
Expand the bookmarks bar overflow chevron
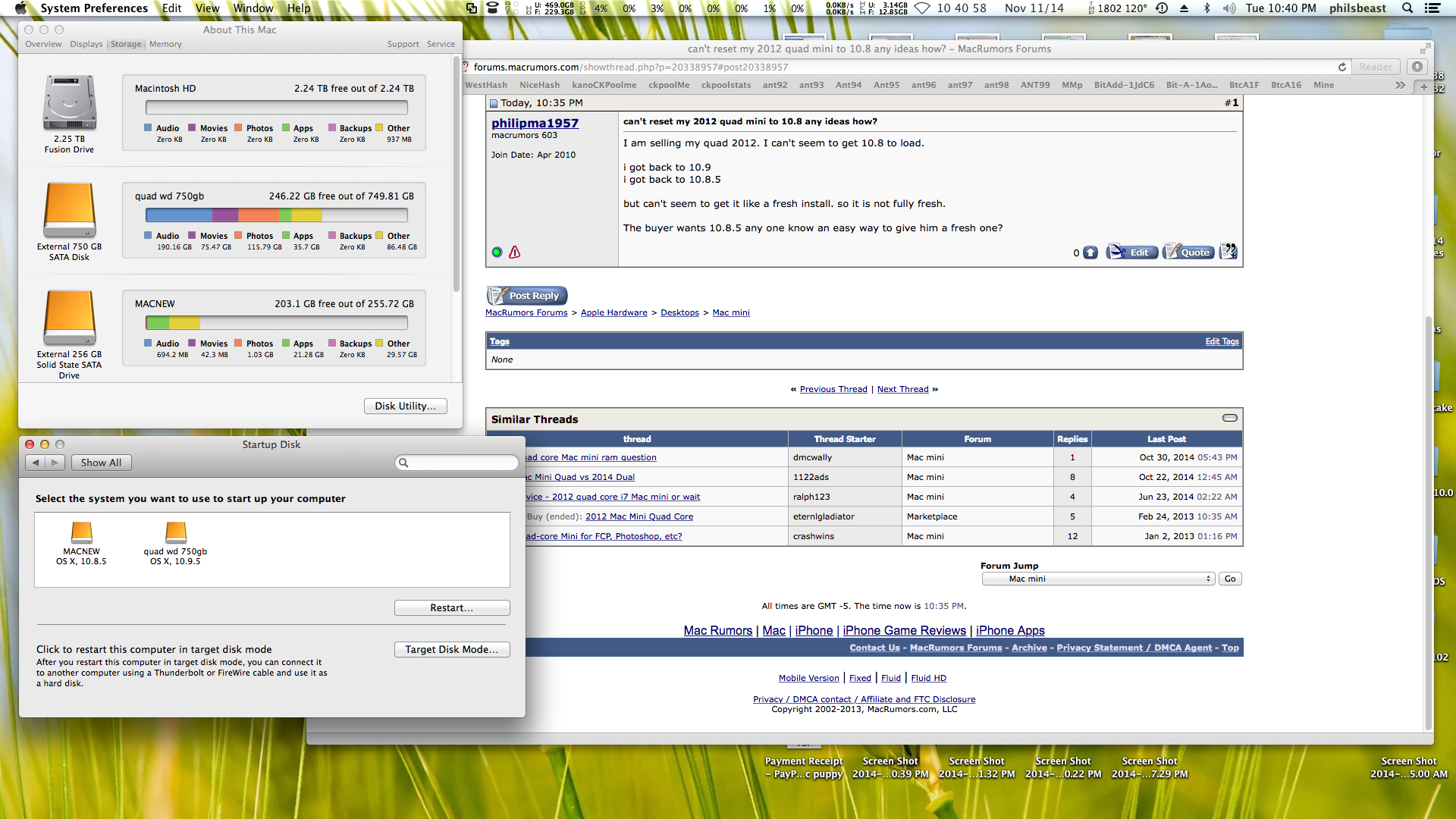(1400, 85)
